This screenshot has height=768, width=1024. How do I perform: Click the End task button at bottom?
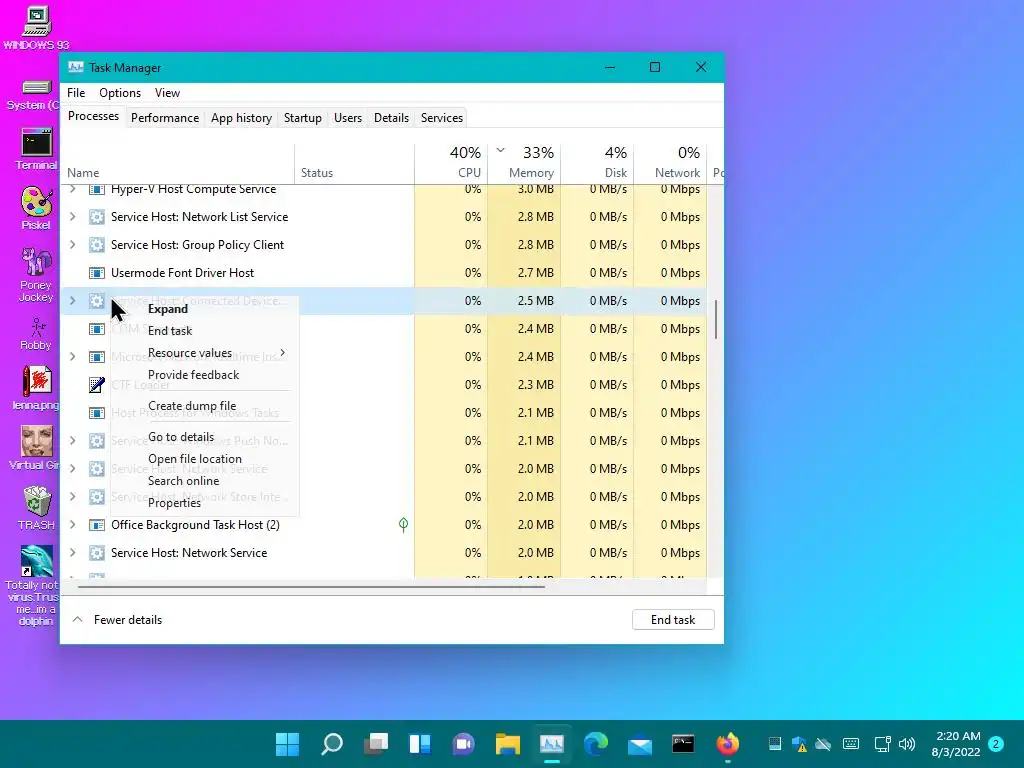[x=673, y=620]
